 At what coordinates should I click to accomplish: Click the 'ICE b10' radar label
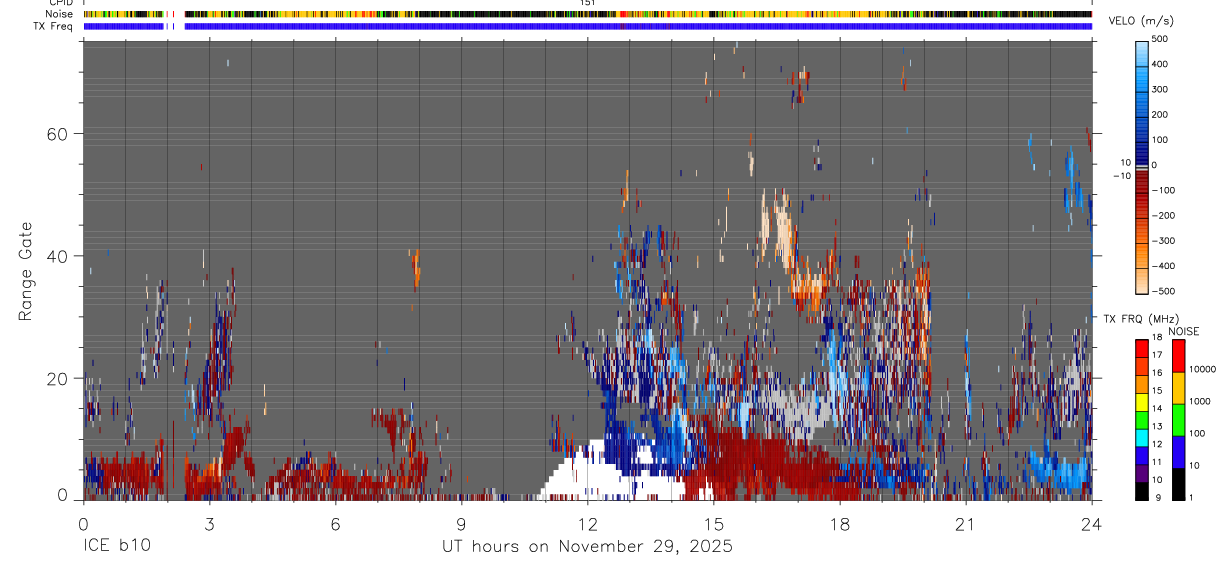point(116,546)
